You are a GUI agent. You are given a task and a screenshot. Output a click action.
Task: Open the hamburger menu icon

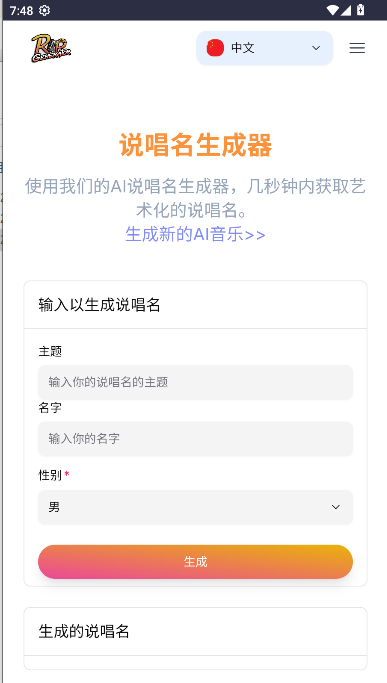tap(357, 48)
